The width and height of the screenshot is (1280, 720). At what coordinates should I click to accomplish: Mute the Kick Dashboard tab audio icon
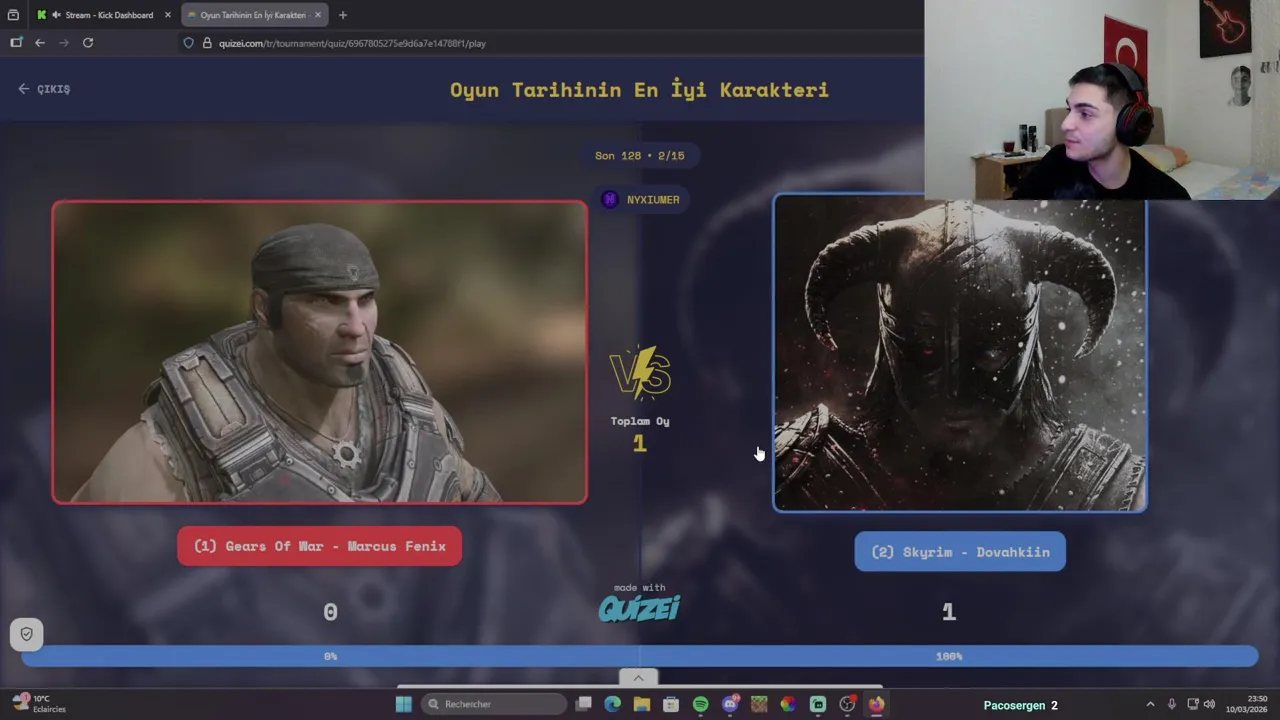coord(55,15)
